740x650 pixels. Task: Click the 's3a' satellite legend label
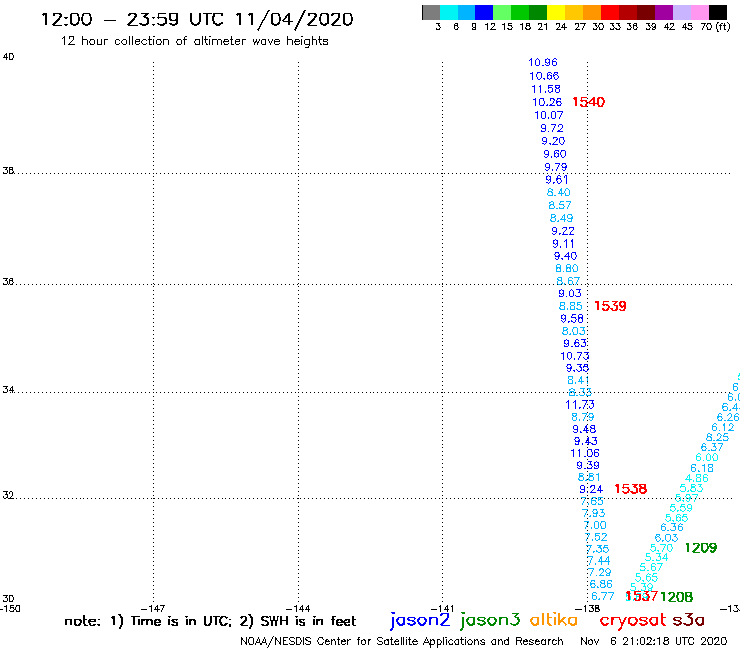click(689, 620)
